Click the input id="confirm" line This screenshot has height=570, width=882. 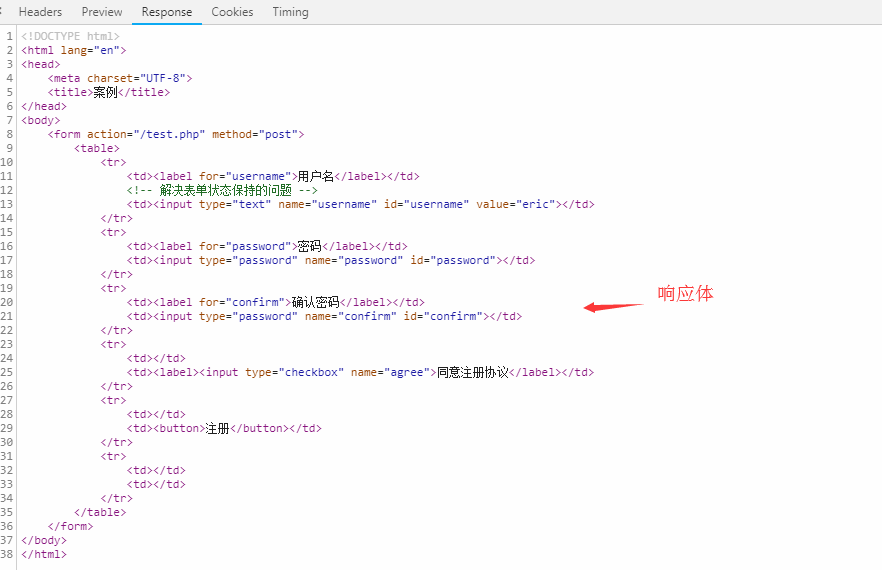[324, 316]
